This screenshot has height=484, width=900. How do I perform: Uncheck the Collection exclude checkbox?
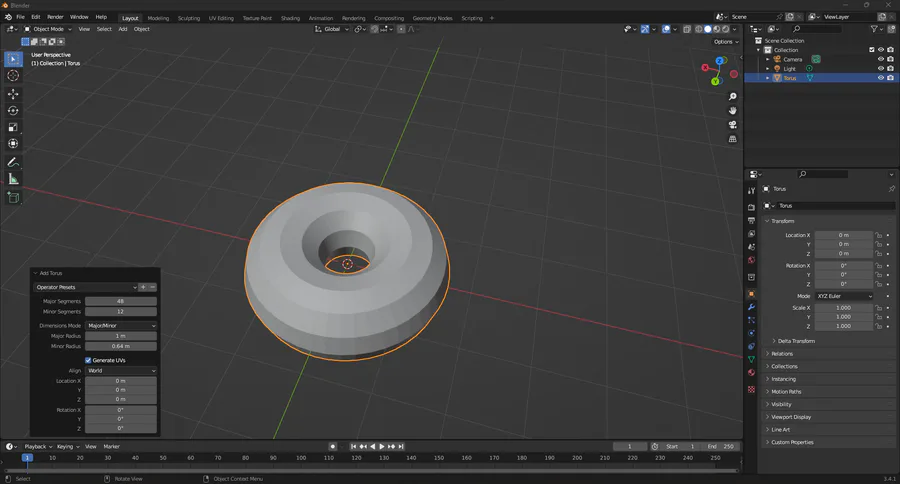point(872,50)
